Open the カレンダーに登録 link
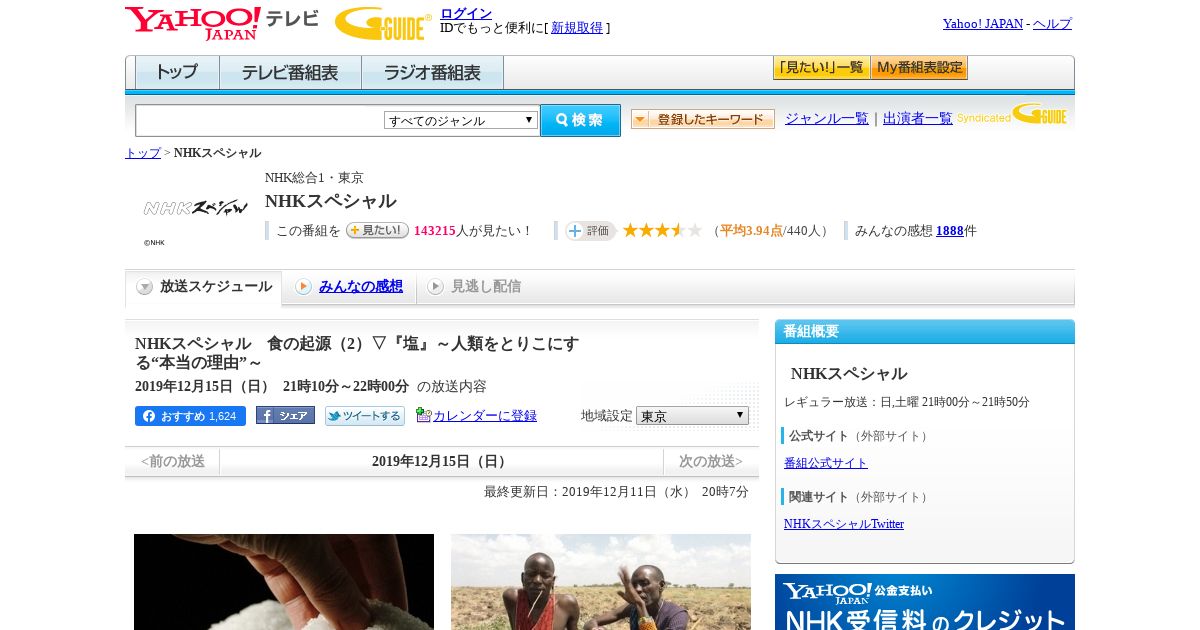Image resolution: width=1200 pixels, height=630 pixels. tap(485, 416)
